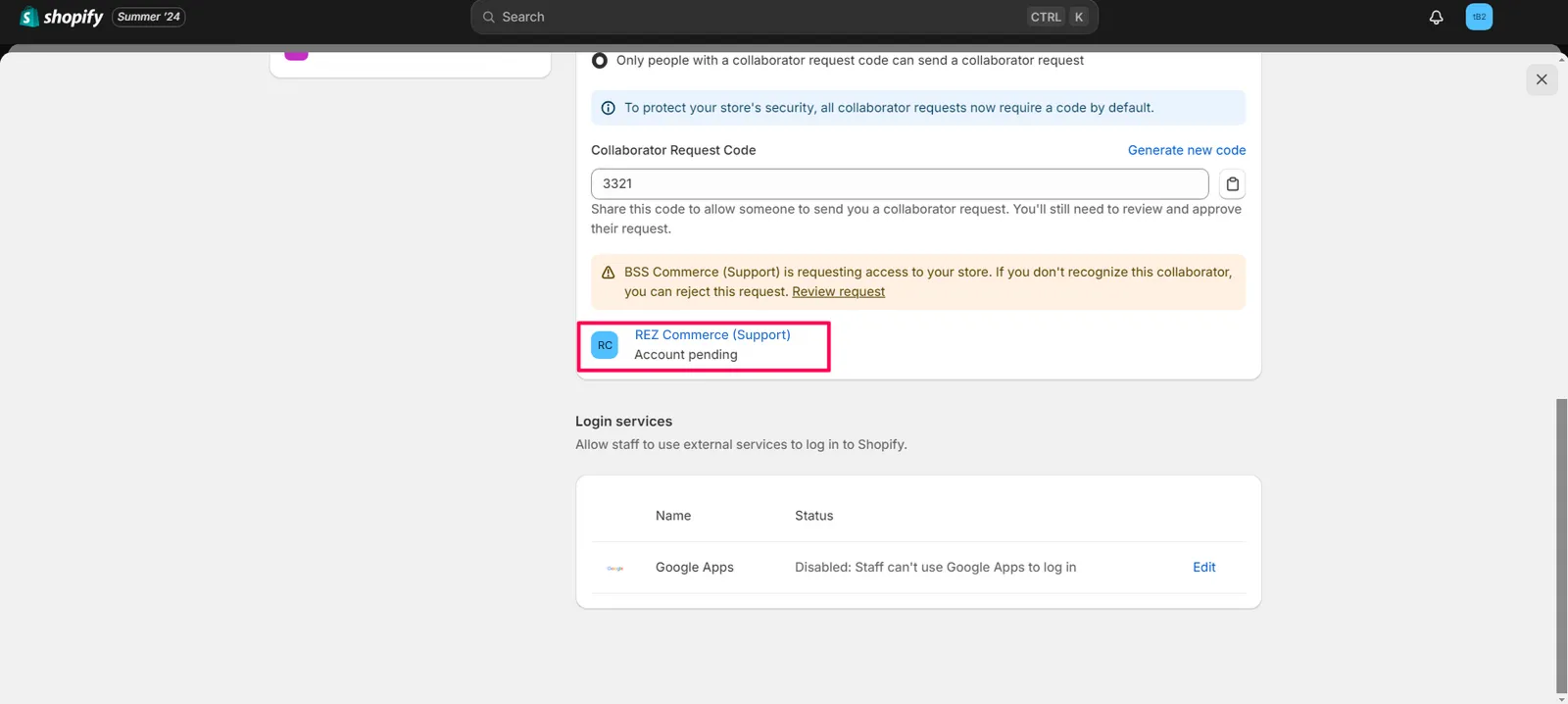Click the Collaborator Request Code field showing 3321
The width and height of the screenshot is (1568, 704).
coord(900,183)
